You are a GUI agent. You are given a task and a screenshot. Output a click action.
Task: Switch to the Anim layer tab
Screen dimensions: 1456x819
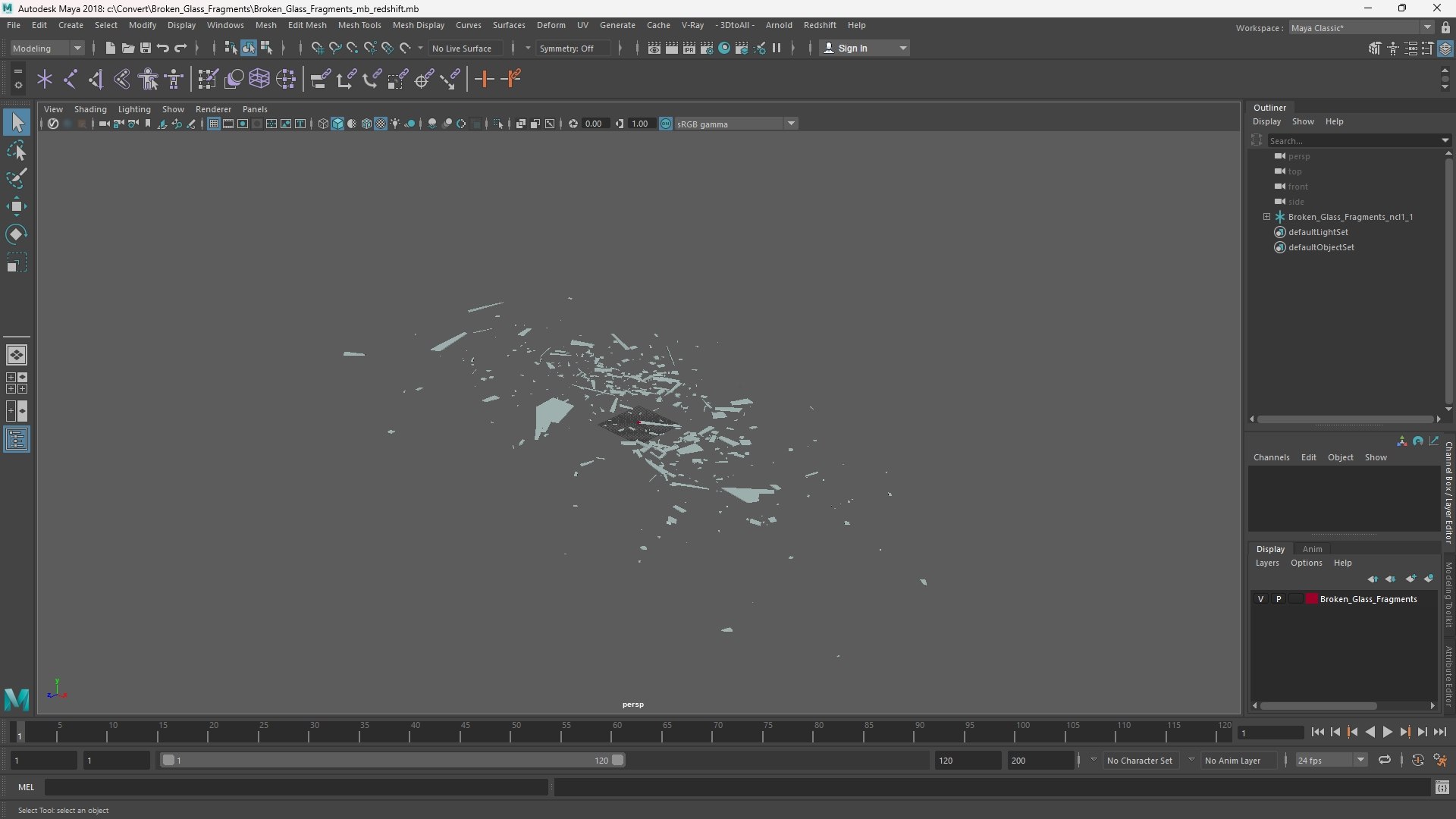coord(1312,549)
